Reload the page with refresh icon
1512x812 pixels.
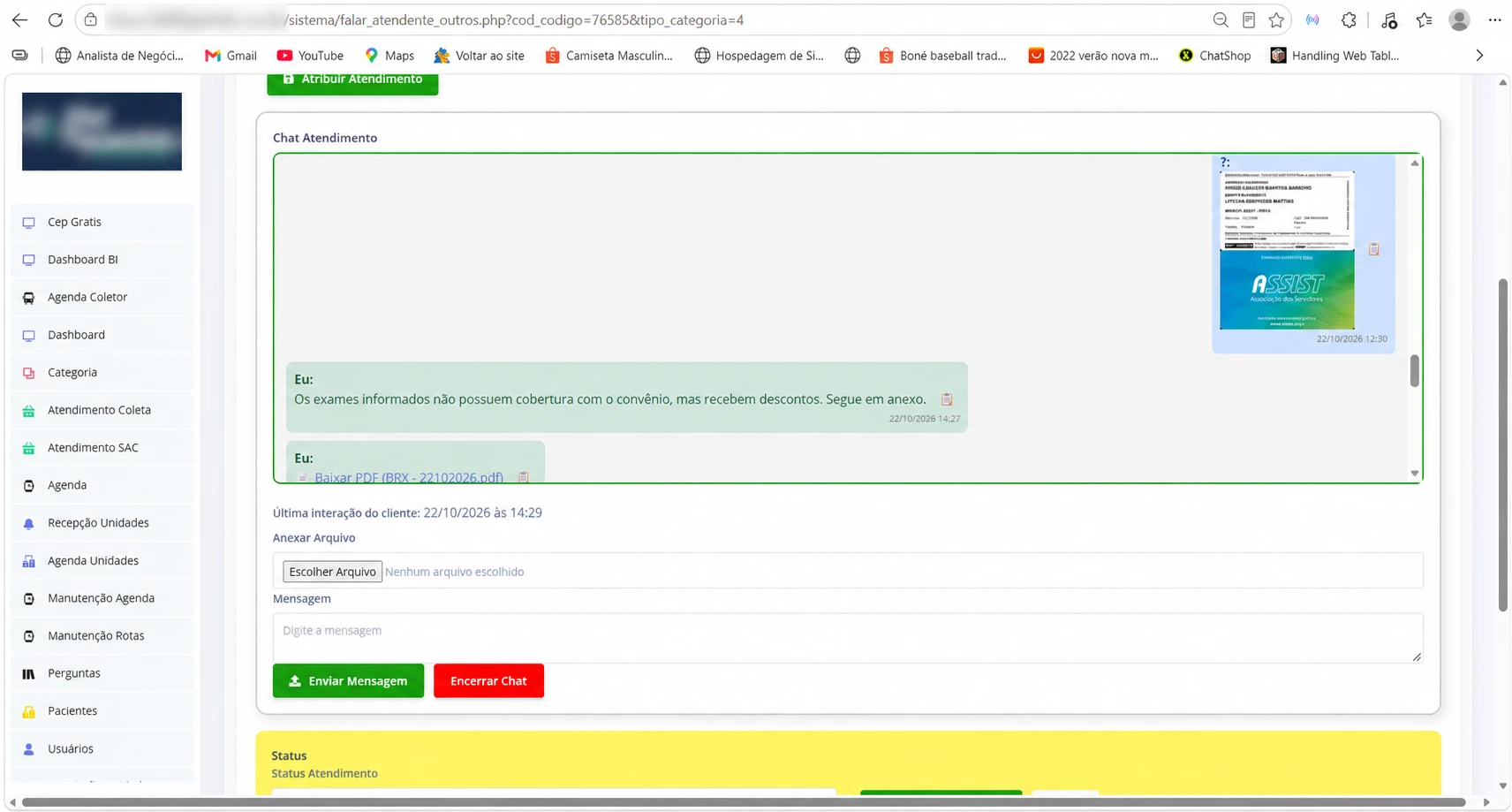pos(55,19)
